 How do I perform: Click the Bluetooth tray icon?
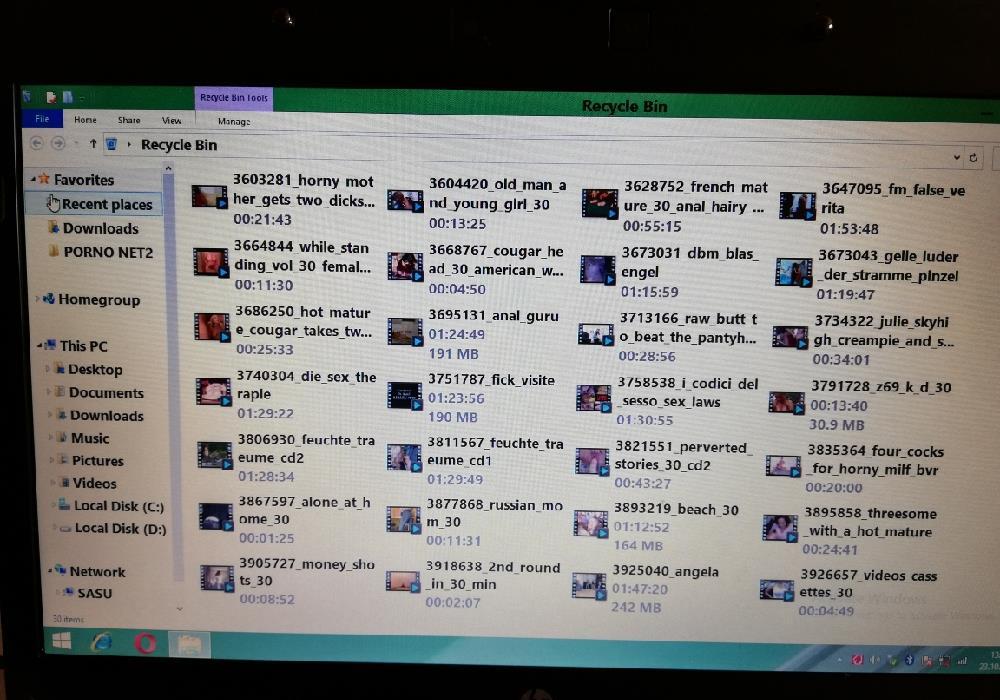click(910, 660)
